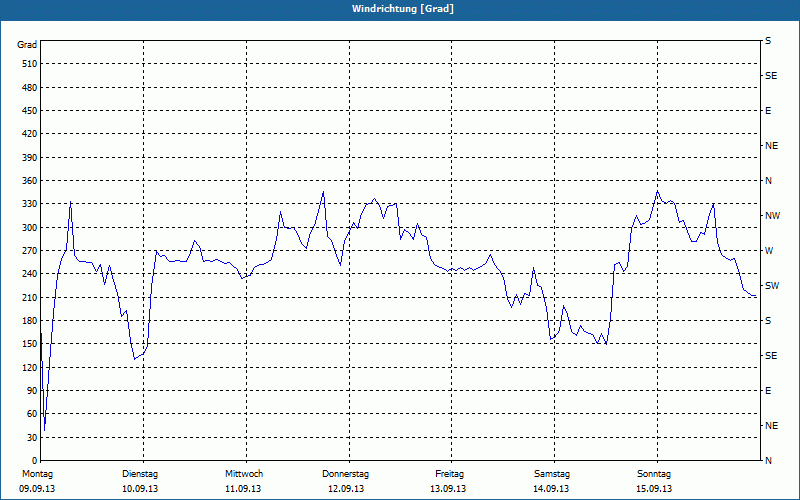The height and width of the screenshot is (500, 800).
Task: Click the SE compass label between 480 and 510
Action: 771,76
